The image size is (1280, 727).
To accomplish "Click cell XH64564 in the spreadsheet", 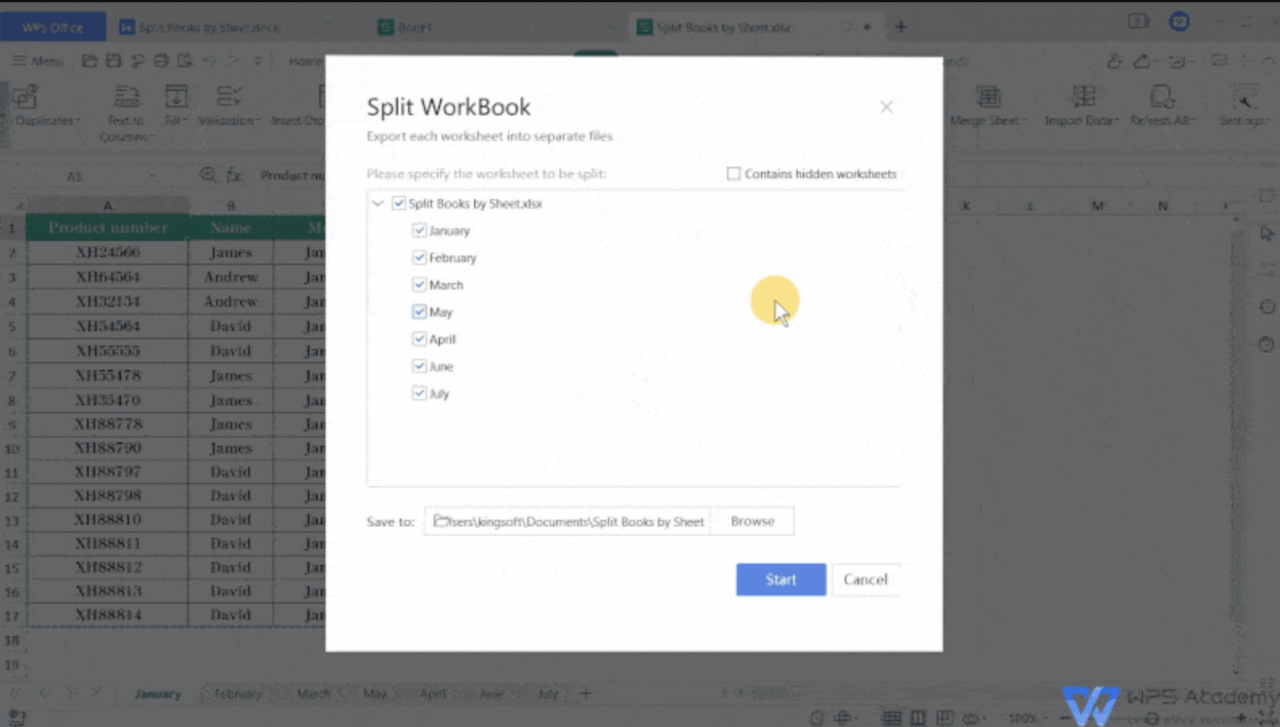I will [108, 277].
